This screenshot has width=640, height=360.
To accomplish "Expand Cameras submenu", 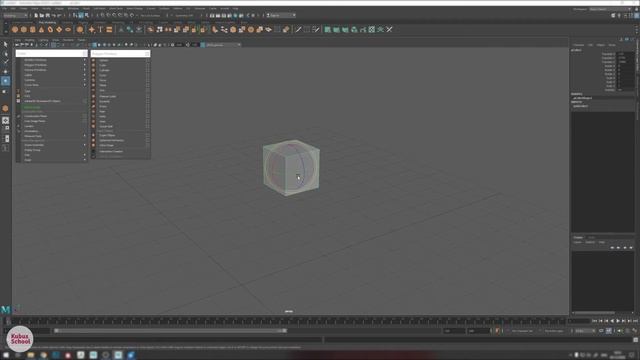I will [x=52, y=80].
